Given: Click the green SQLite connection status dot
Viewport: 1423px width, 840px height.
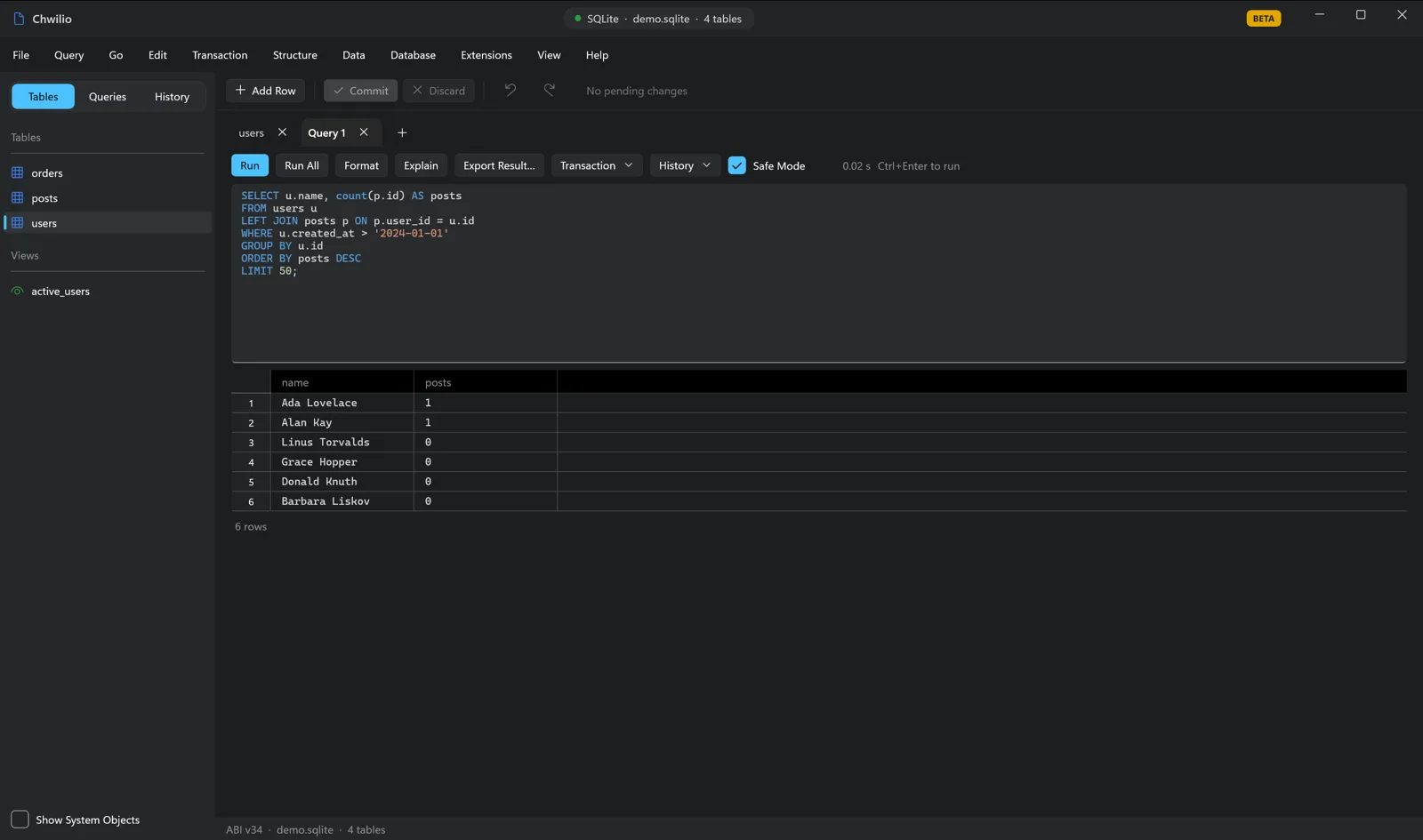Looking at the screenshot, I should click(578, 18).
